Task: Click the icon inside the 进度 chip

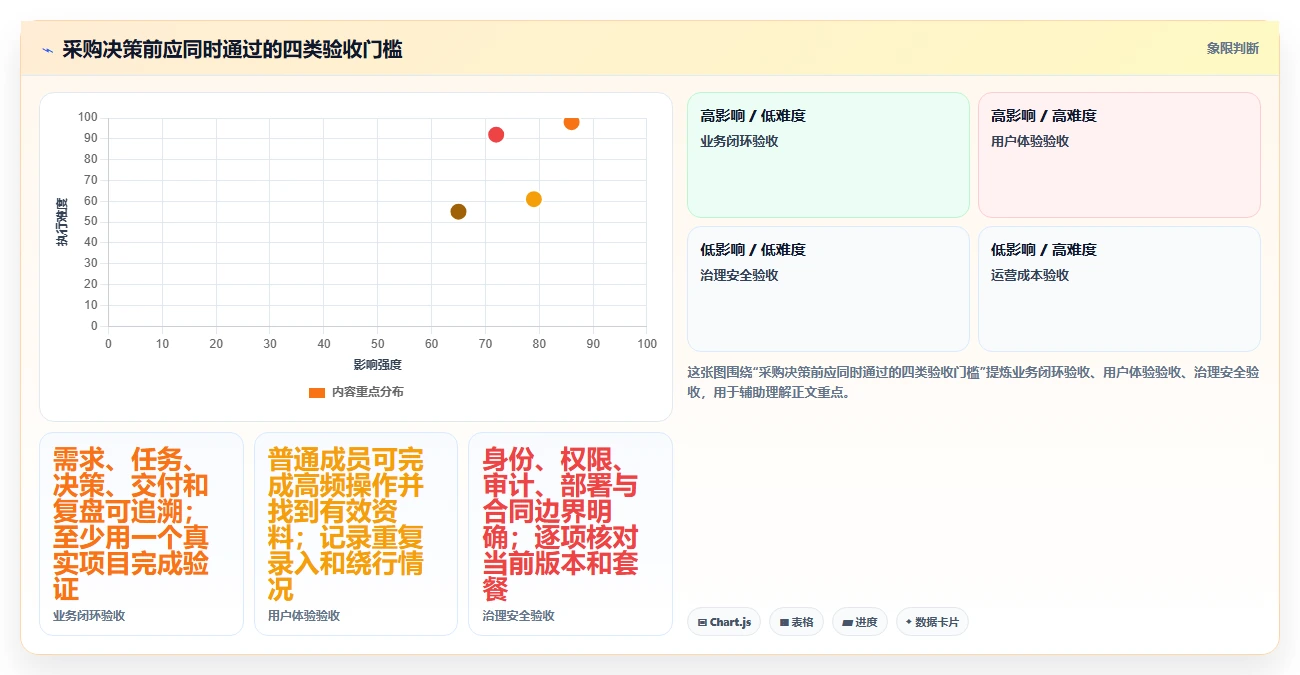Action: 848,622
